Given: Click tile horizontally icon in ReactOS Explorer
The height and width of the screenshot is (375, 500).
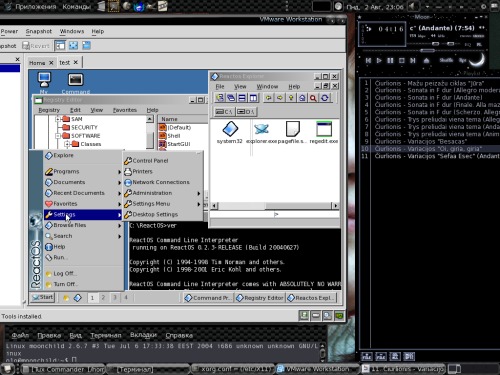Looking at the screenshot, I should point(242,98).
